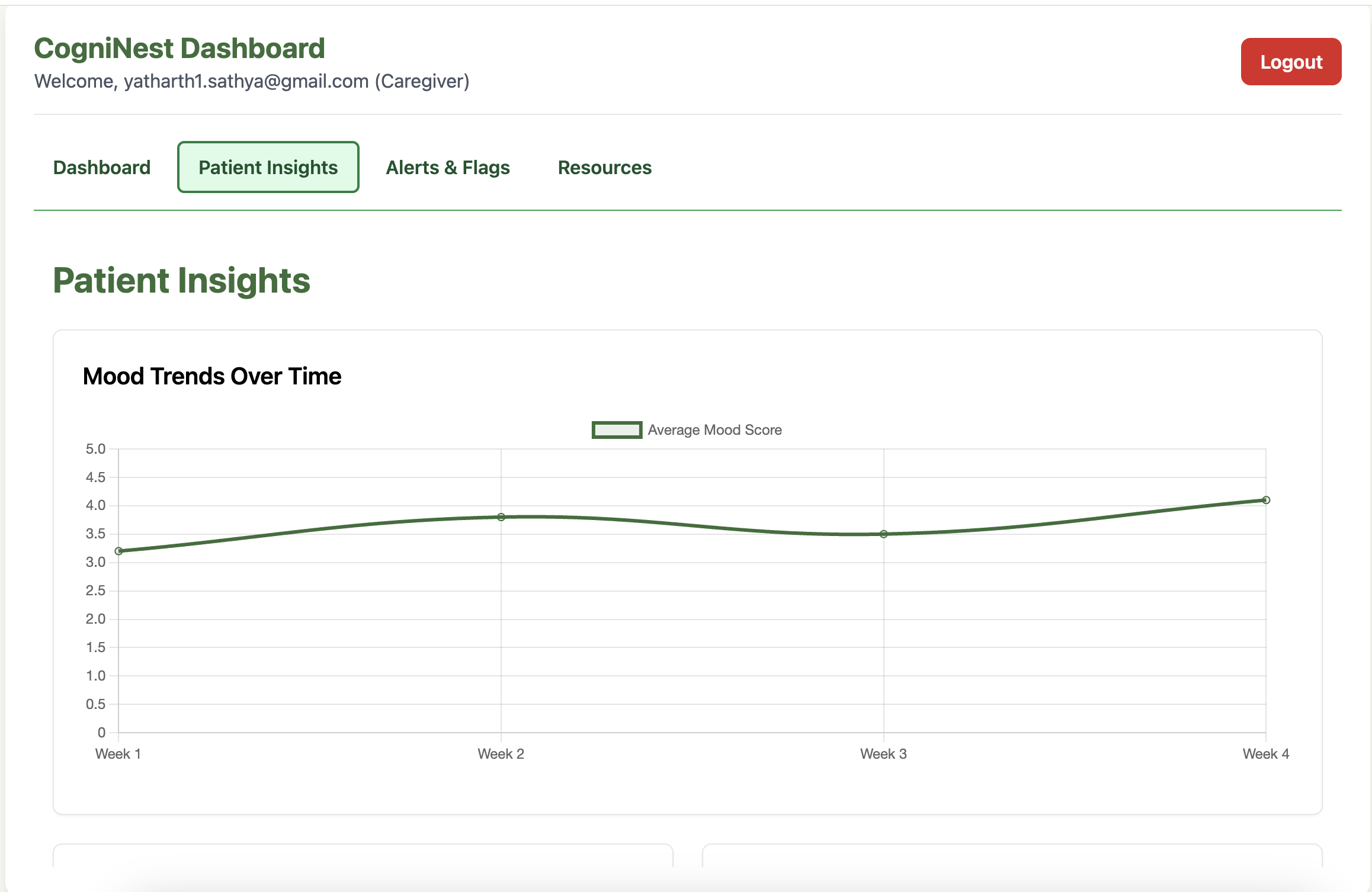Click the CogniNest Dashboard title
Screen dimensions: 1372x892
click(x=179, y=49)
